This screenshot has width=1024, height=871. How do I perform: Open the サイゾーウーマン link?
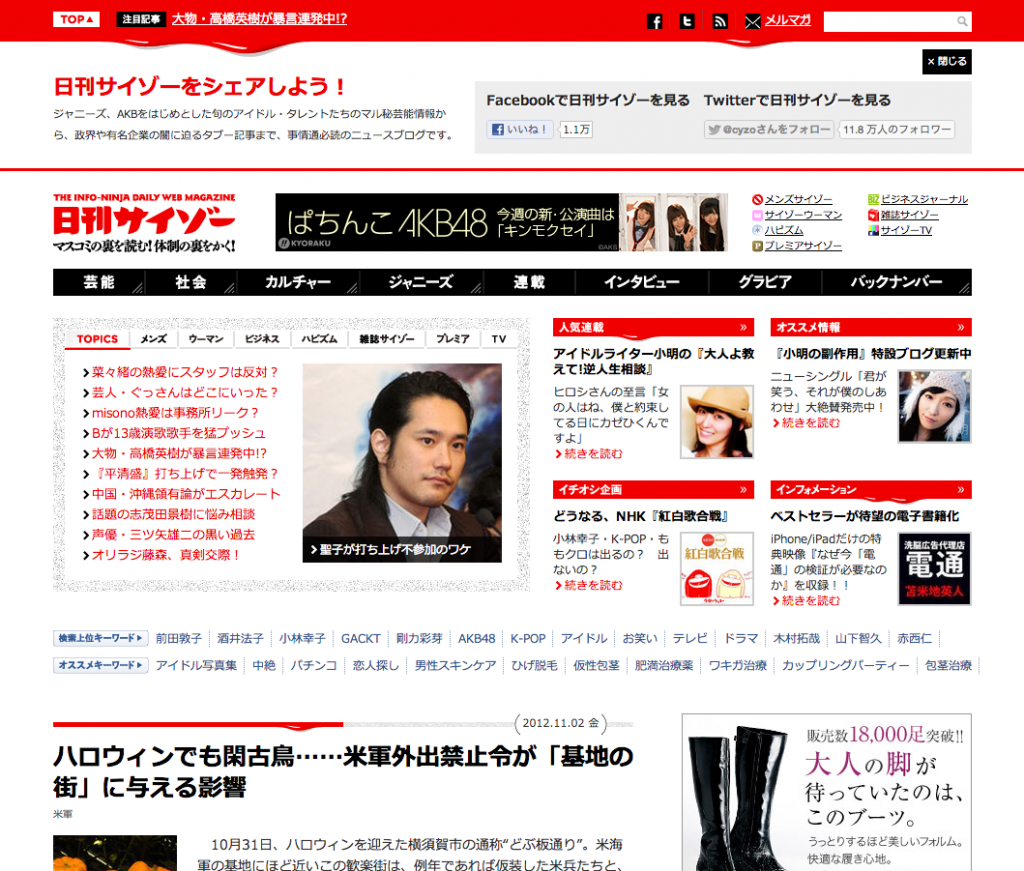[x=803, y=215]
